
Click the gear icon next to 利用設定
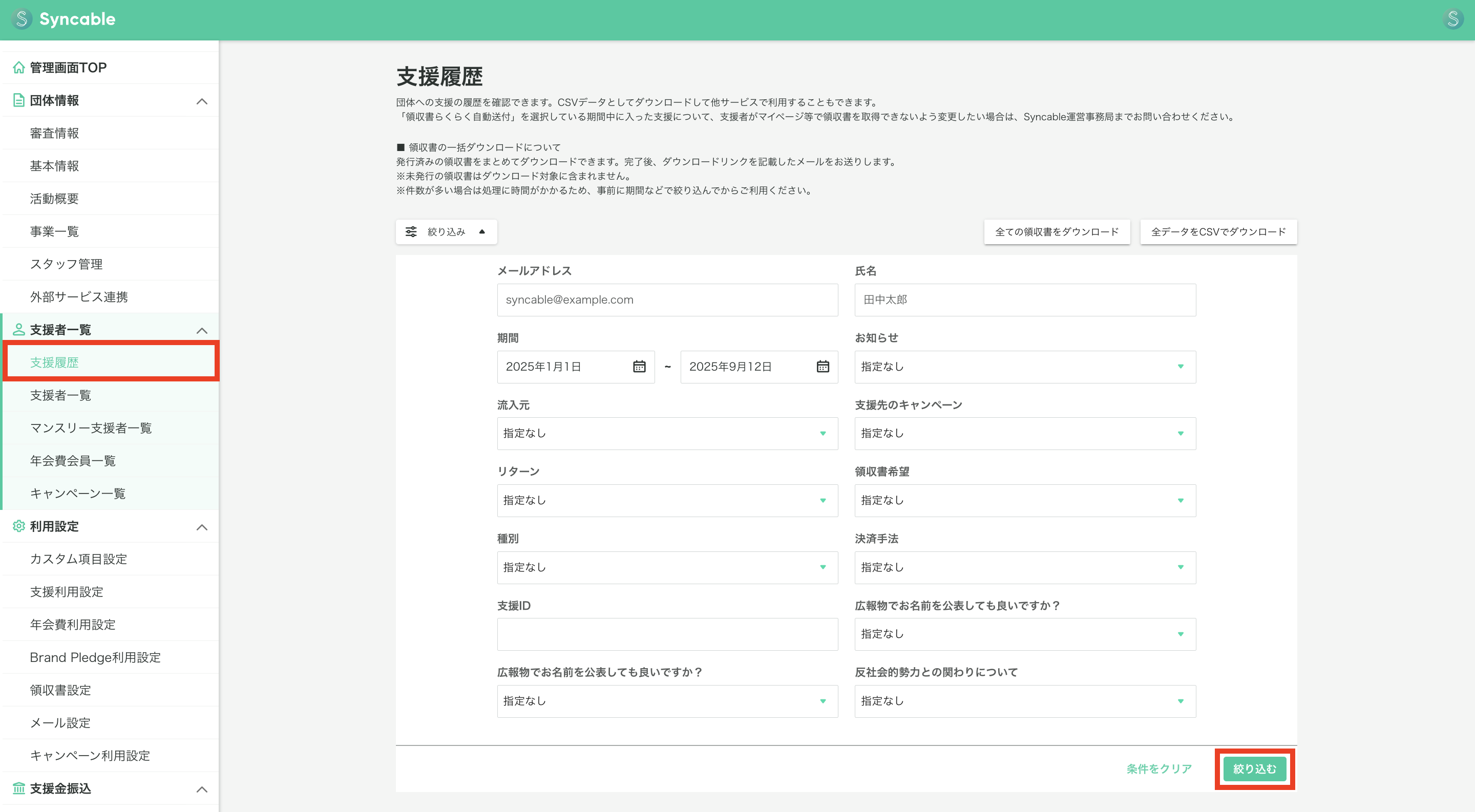pyautogui.click(x=18, y=526)
